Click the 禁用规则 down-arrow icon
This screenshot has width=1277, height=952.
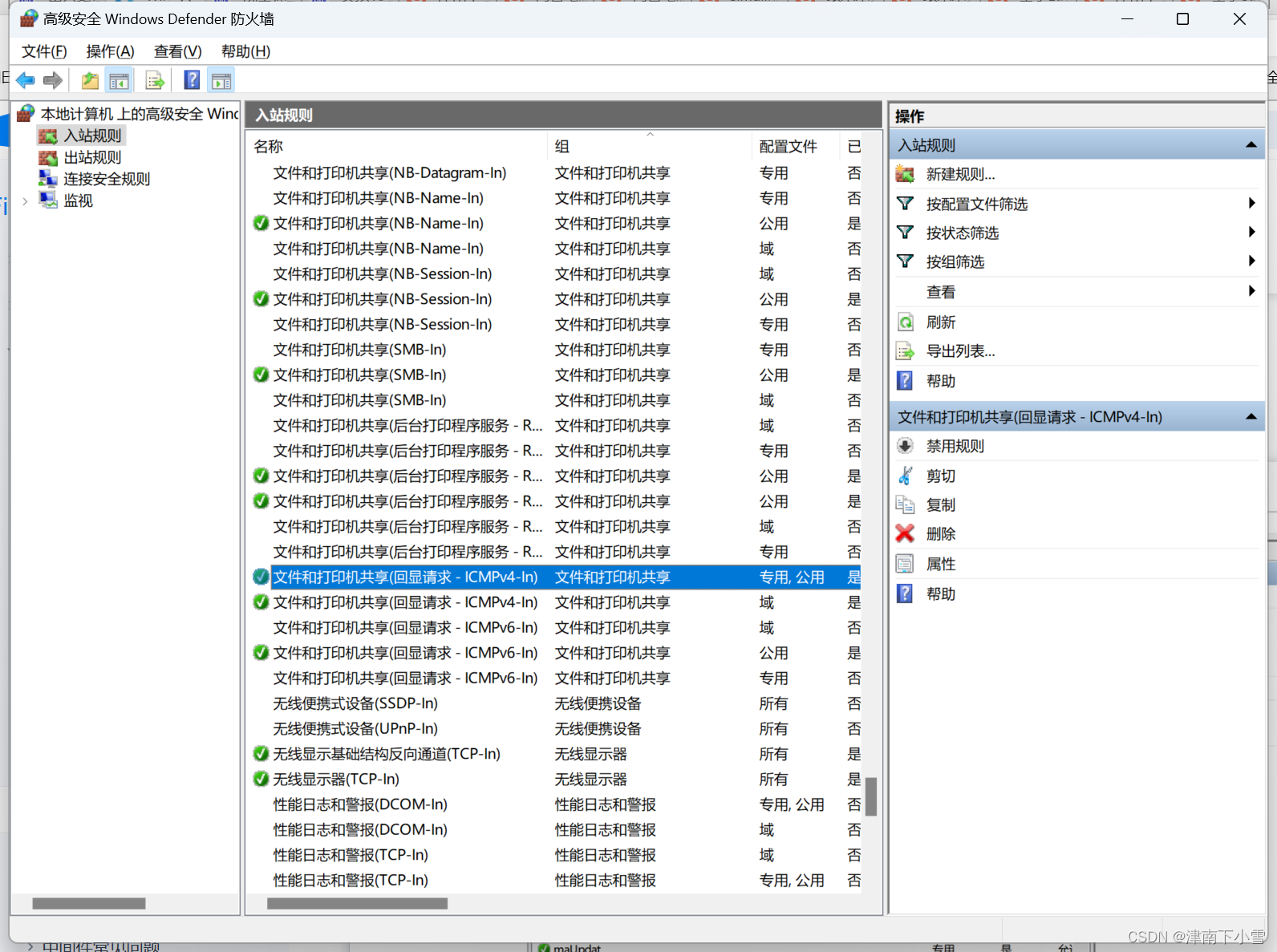click(x=905, y=446)
